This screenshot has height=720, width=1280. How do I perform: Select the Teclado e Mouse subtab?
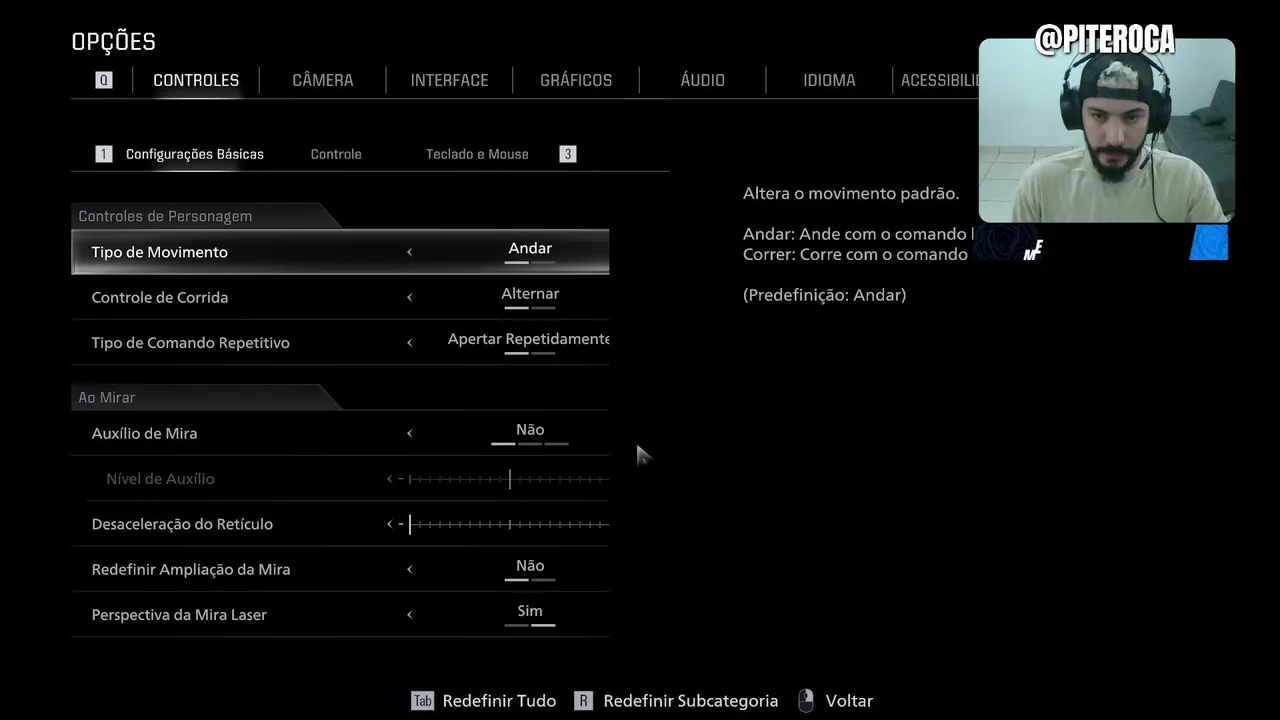tap(477, 154)
